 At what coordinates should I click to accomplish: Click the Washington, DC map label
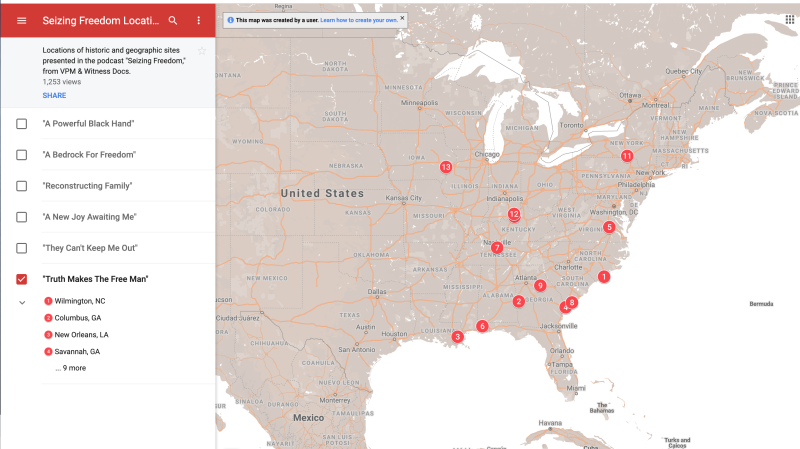click(x=614, y=212)
